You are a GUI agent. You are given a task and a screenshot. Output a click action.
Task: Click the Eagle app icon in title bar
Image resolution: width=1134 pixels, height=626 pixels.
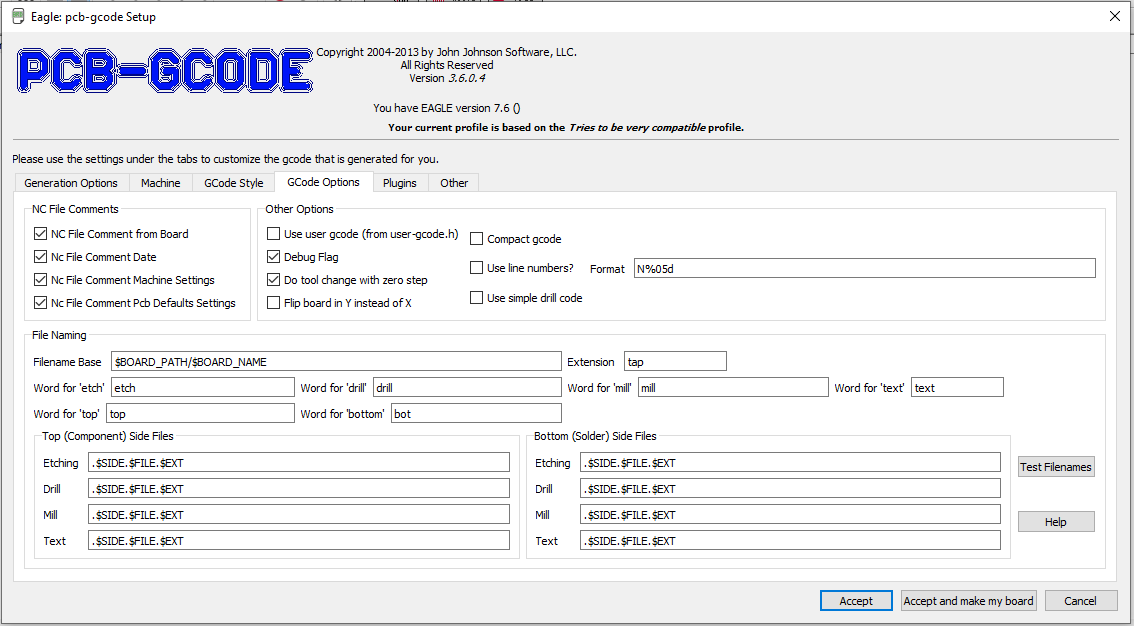click(x=18, y=16)
